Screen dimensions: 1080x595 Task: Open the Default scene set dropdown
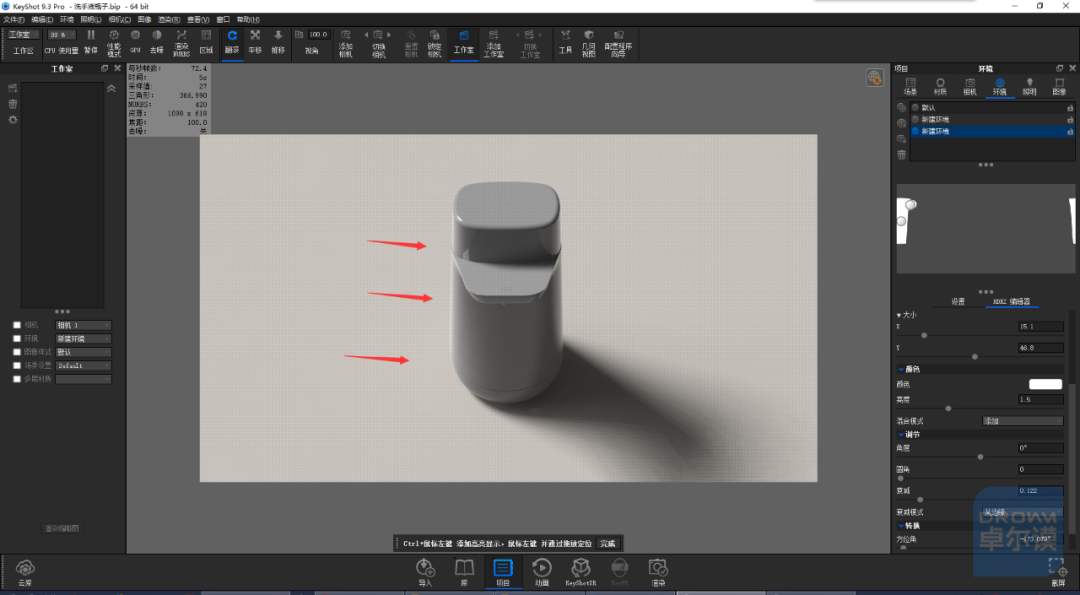point(83,366)
